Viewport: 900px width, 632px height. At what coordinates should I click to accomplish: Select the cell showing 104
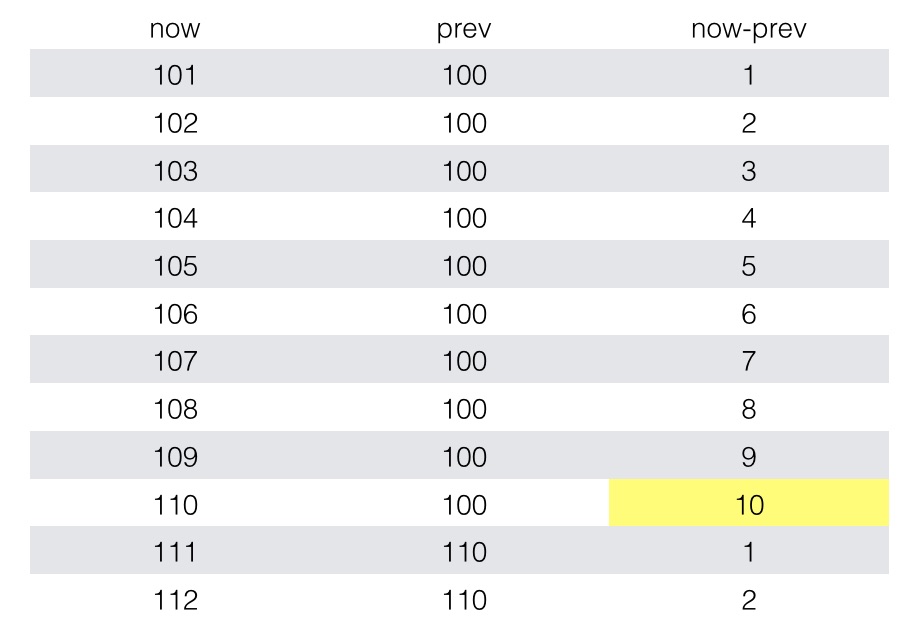tap(175, 219)
